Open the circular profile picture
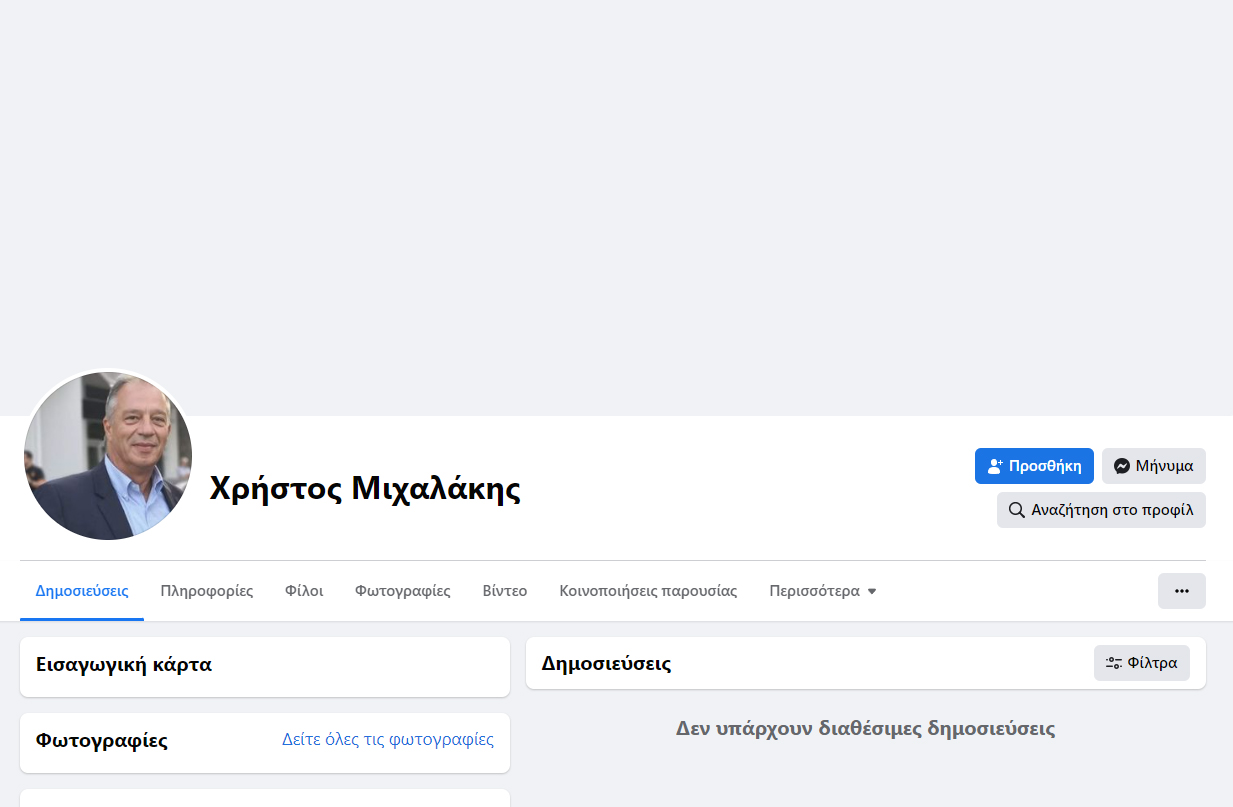Image resolution: width=1233 pixels, height=807 pixels. click(x=108, y=456)
